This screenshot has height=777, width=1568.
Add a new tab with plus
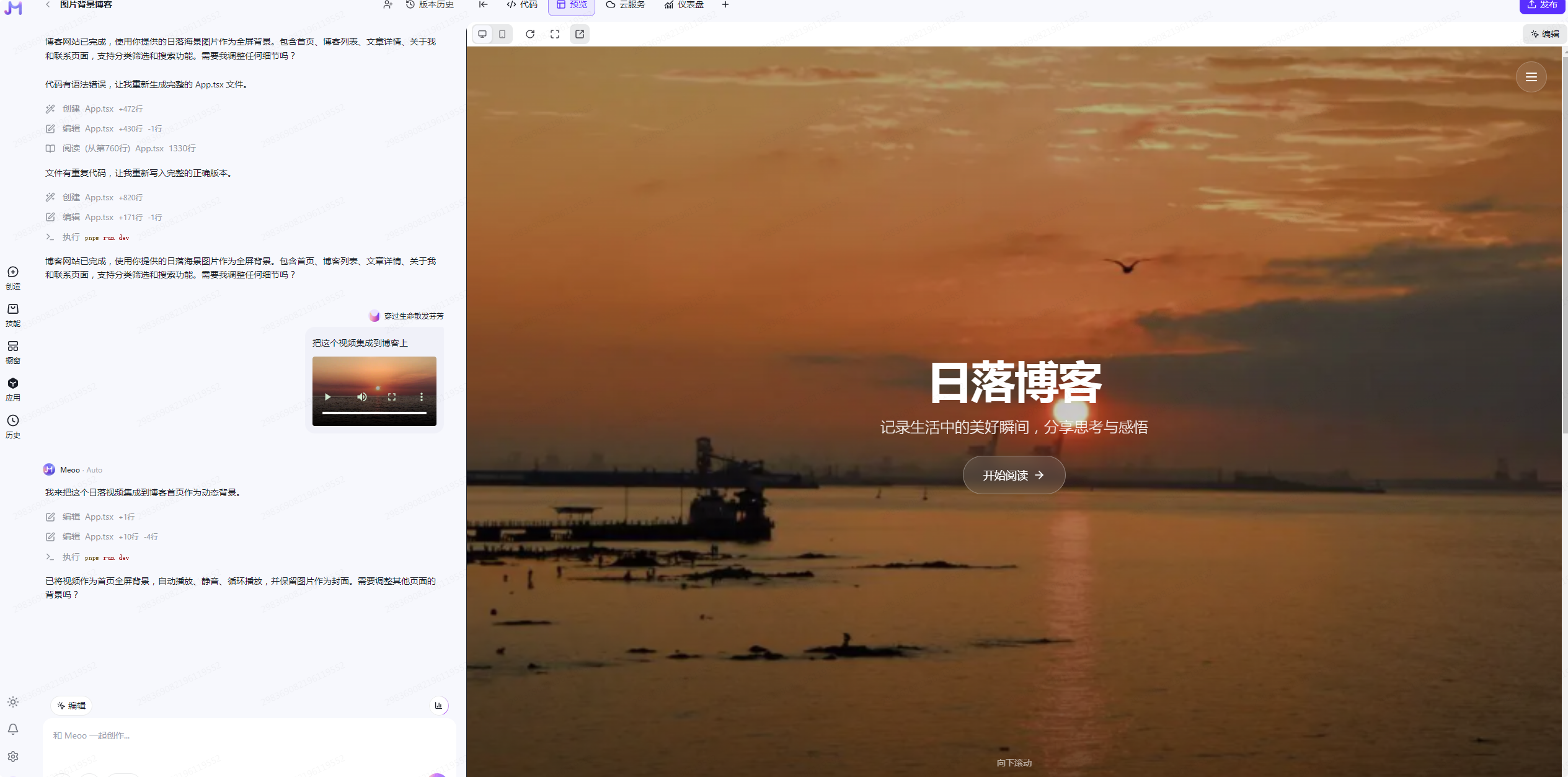(725, 5)
